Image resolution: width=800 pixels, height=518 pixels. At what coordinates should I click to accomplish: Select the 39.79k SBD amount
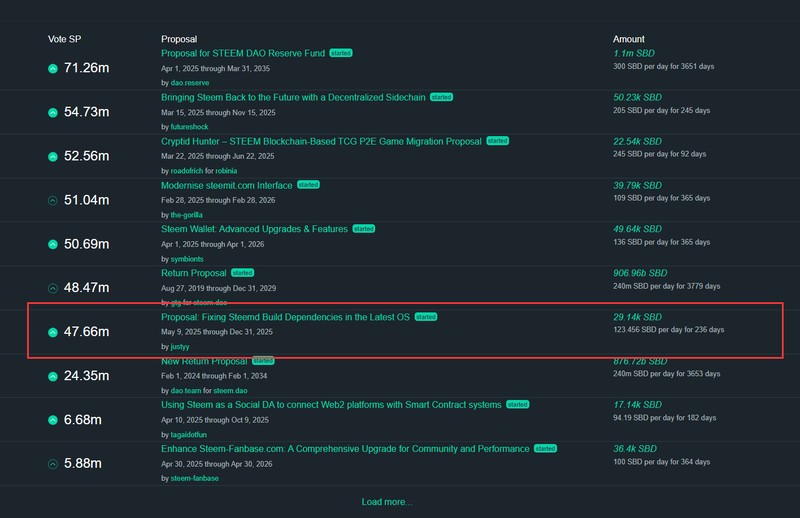(x=637, y=185)
